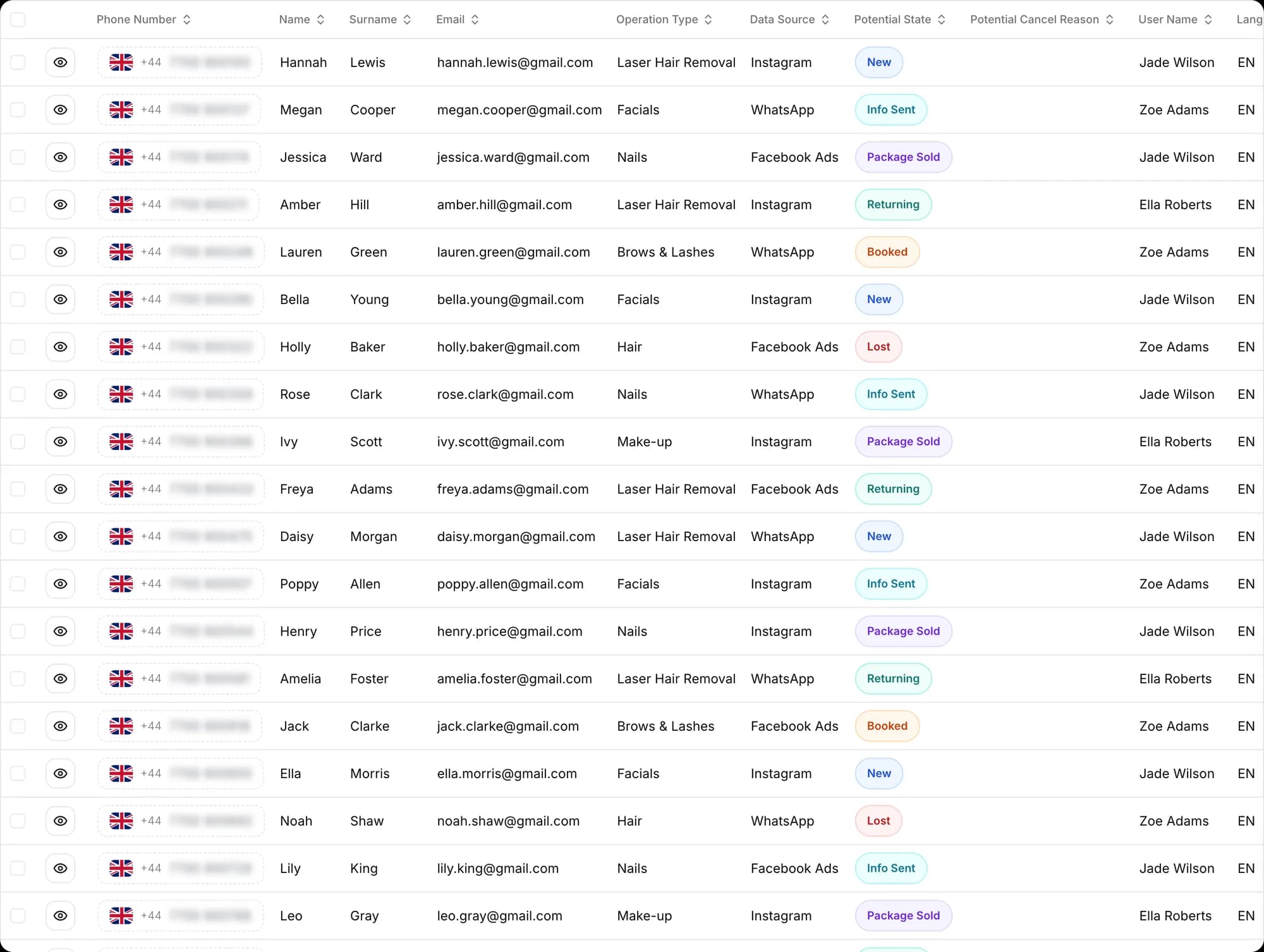Click the phone number field for Ella Morris
Image resolution: width=1264 pixels, height=952 pixels.
180,774
